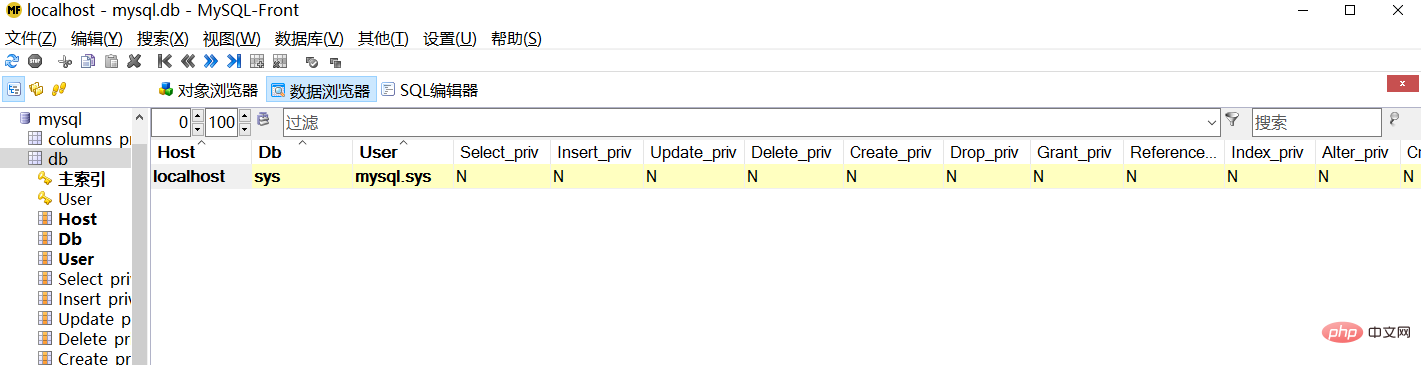Click the STOP icon in toolbar
The height and width of the screenshot is (365, 1421).
tap(35, 61)
